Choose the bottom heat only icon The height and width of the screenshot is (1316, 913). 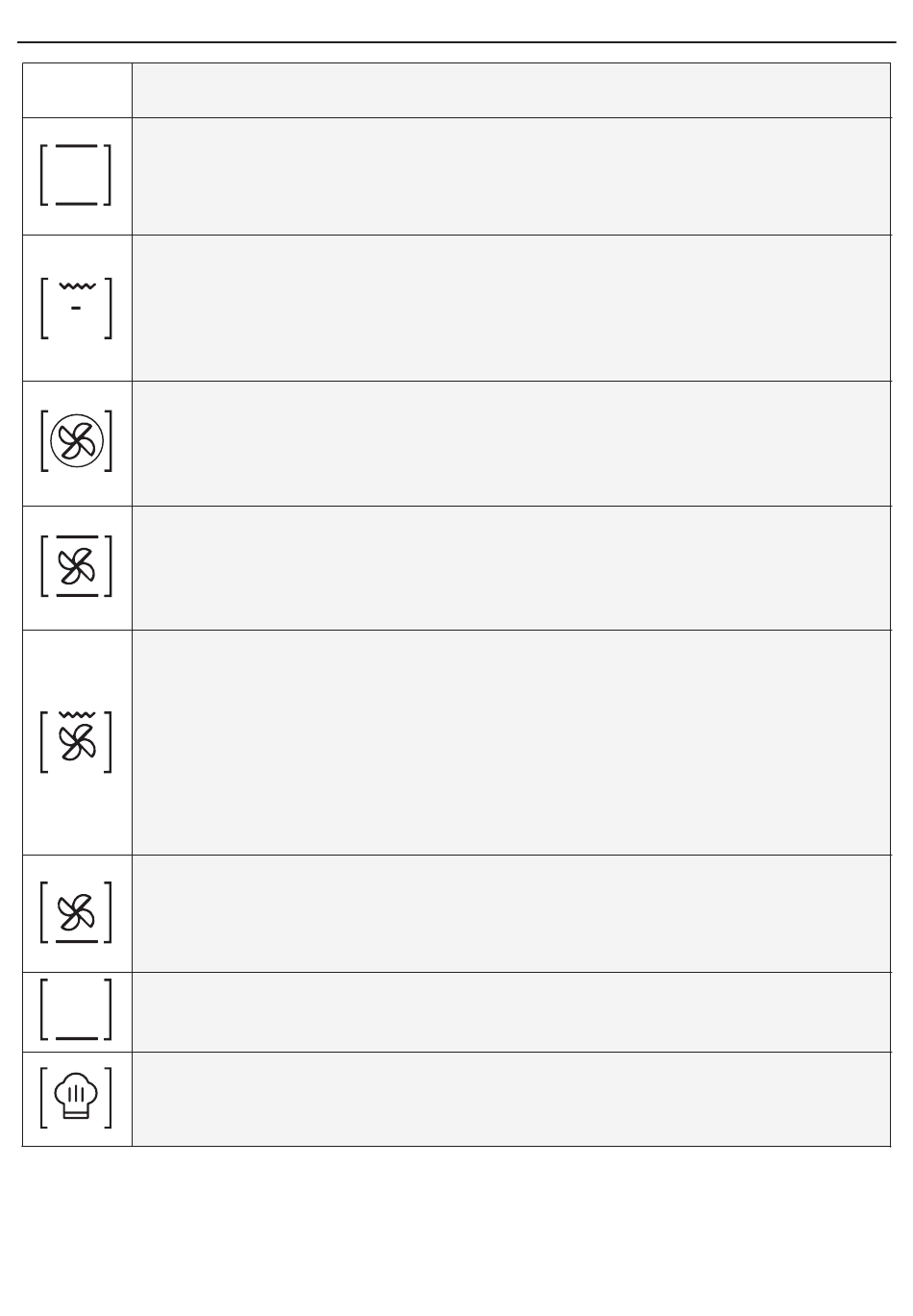pyautogui.click(x=76, y=1009)
